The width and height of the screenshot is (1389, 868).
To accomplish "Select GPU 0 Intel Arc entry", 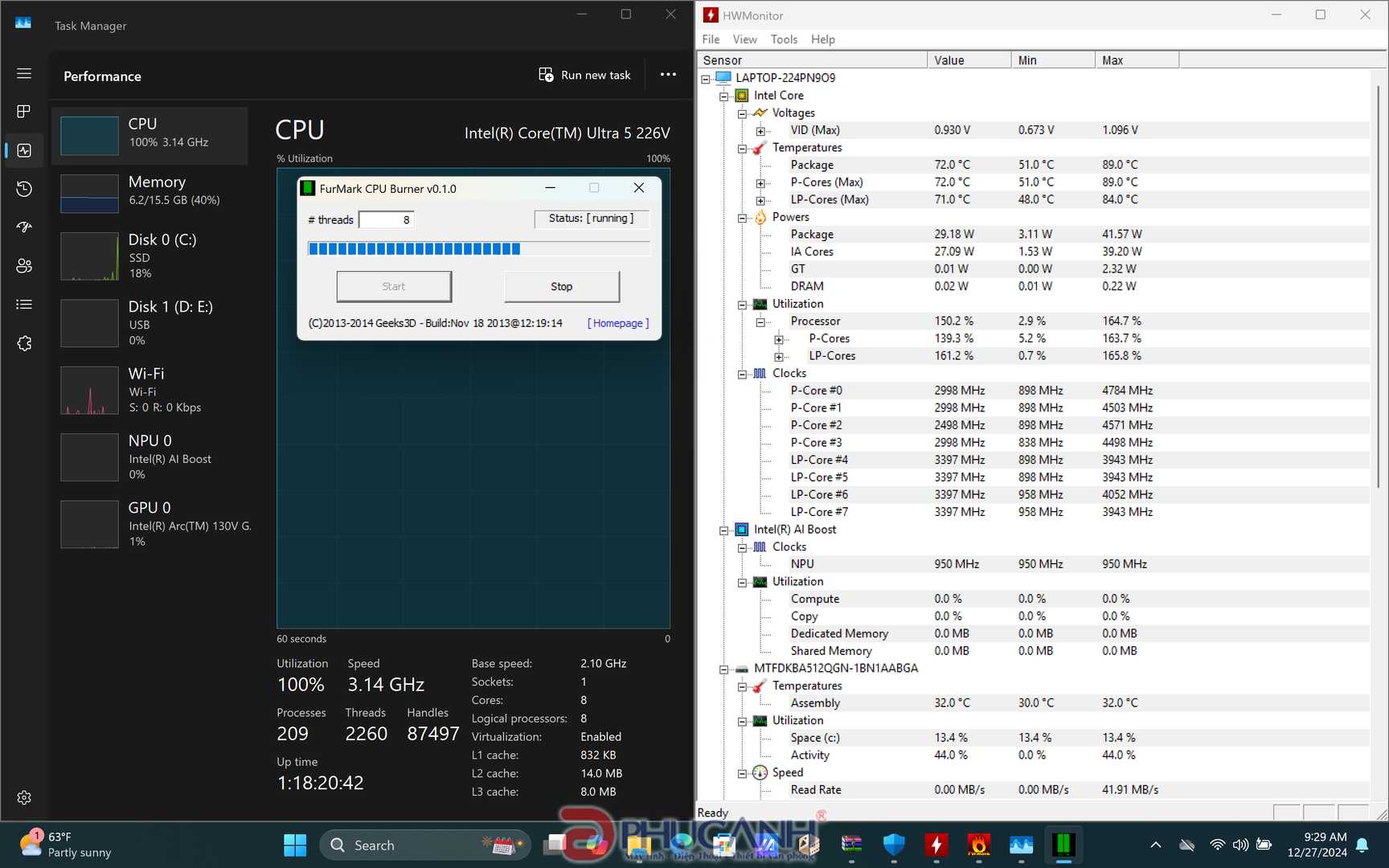I will click(x=150, y=524).
